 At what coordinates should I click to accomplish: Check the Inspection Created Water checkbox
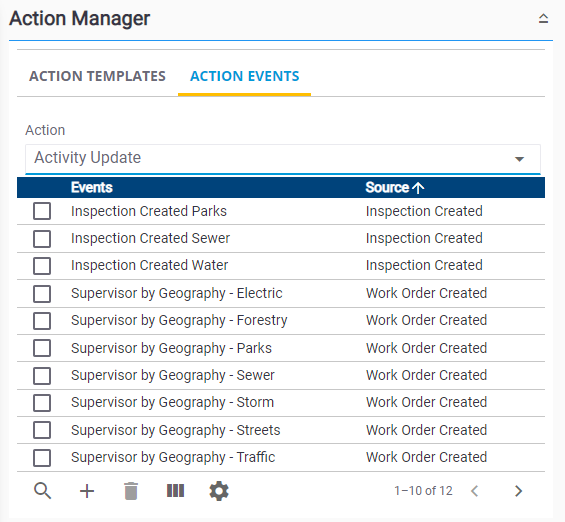pyautogui.click(x=42, y=266)
